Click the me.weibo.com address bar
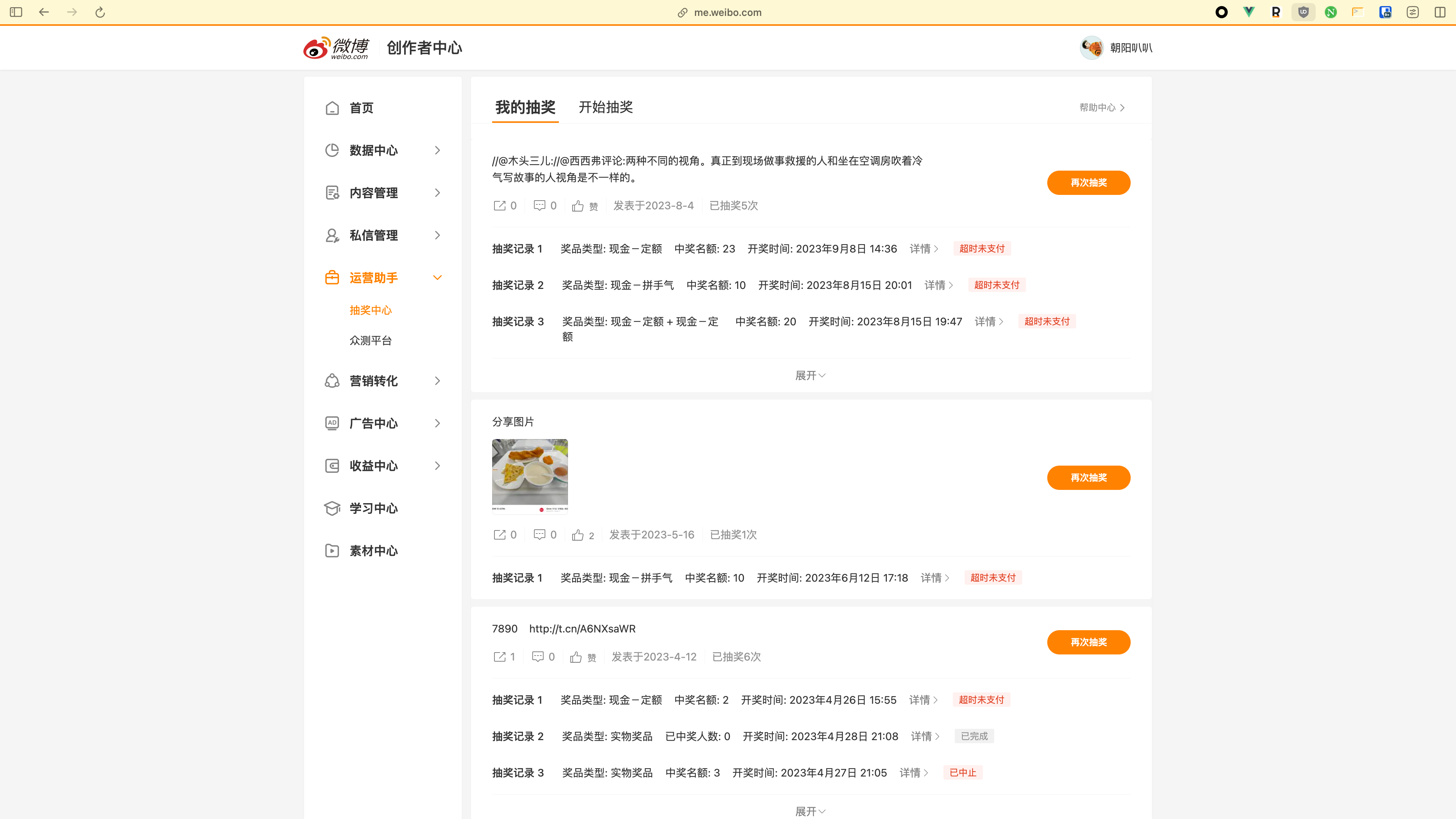Screen dimensions: 1456x819 pyautogui.click(x=720, y=13)
